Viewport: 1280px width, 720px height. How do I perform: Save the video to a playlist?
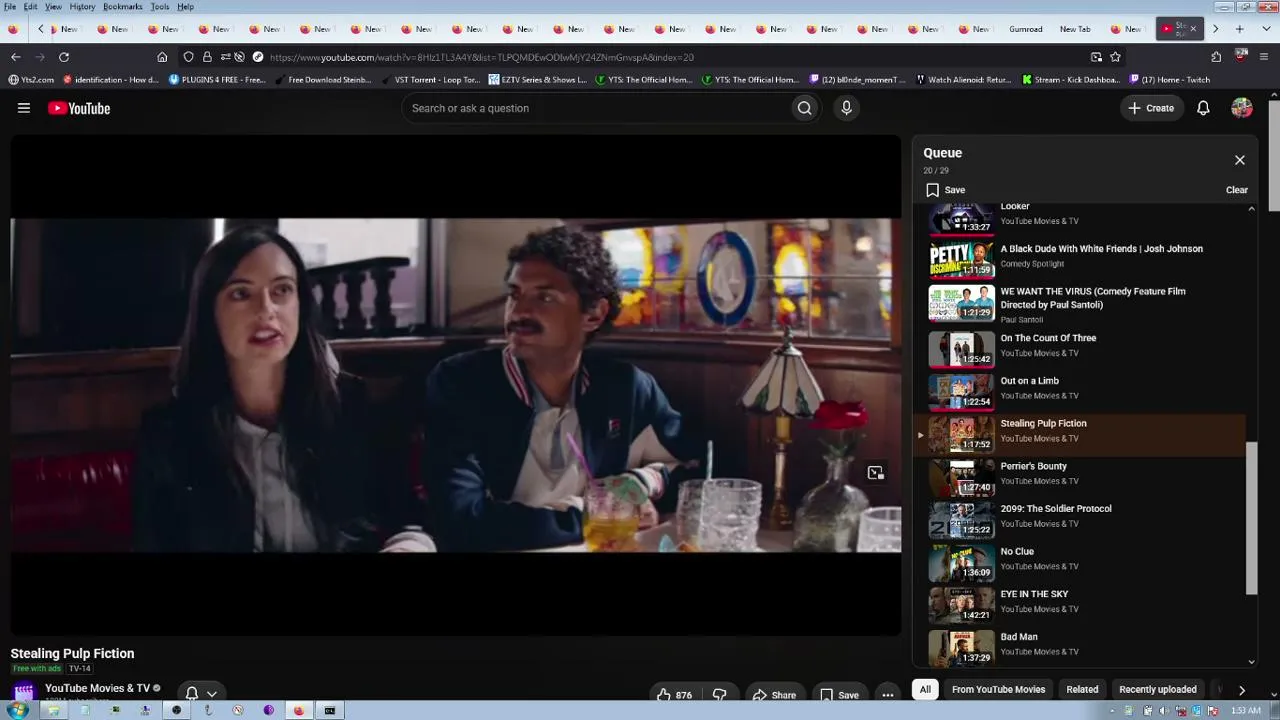click(839, 695)
